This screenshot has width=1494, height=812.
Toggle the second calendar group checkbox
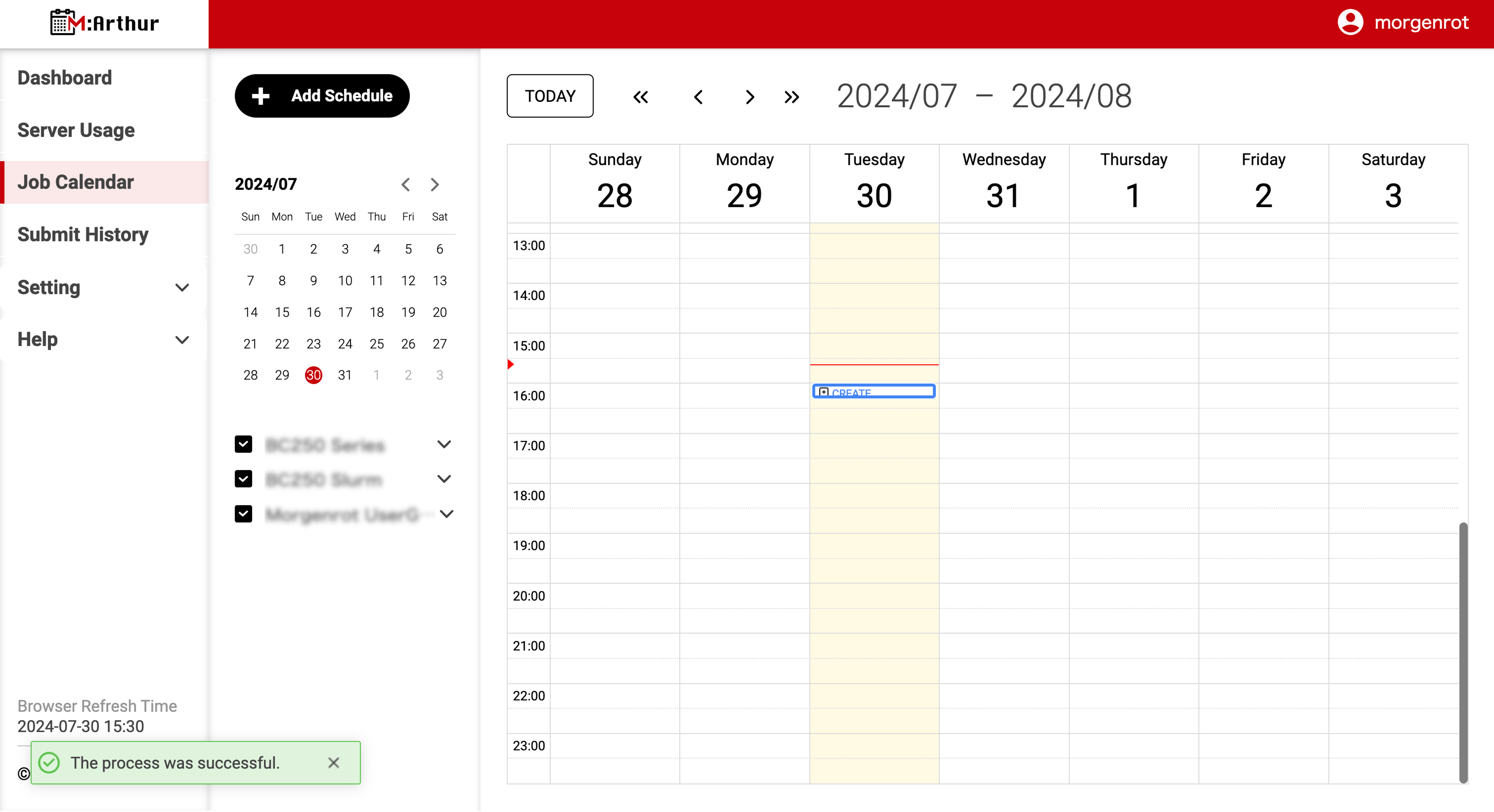[243, 479]
